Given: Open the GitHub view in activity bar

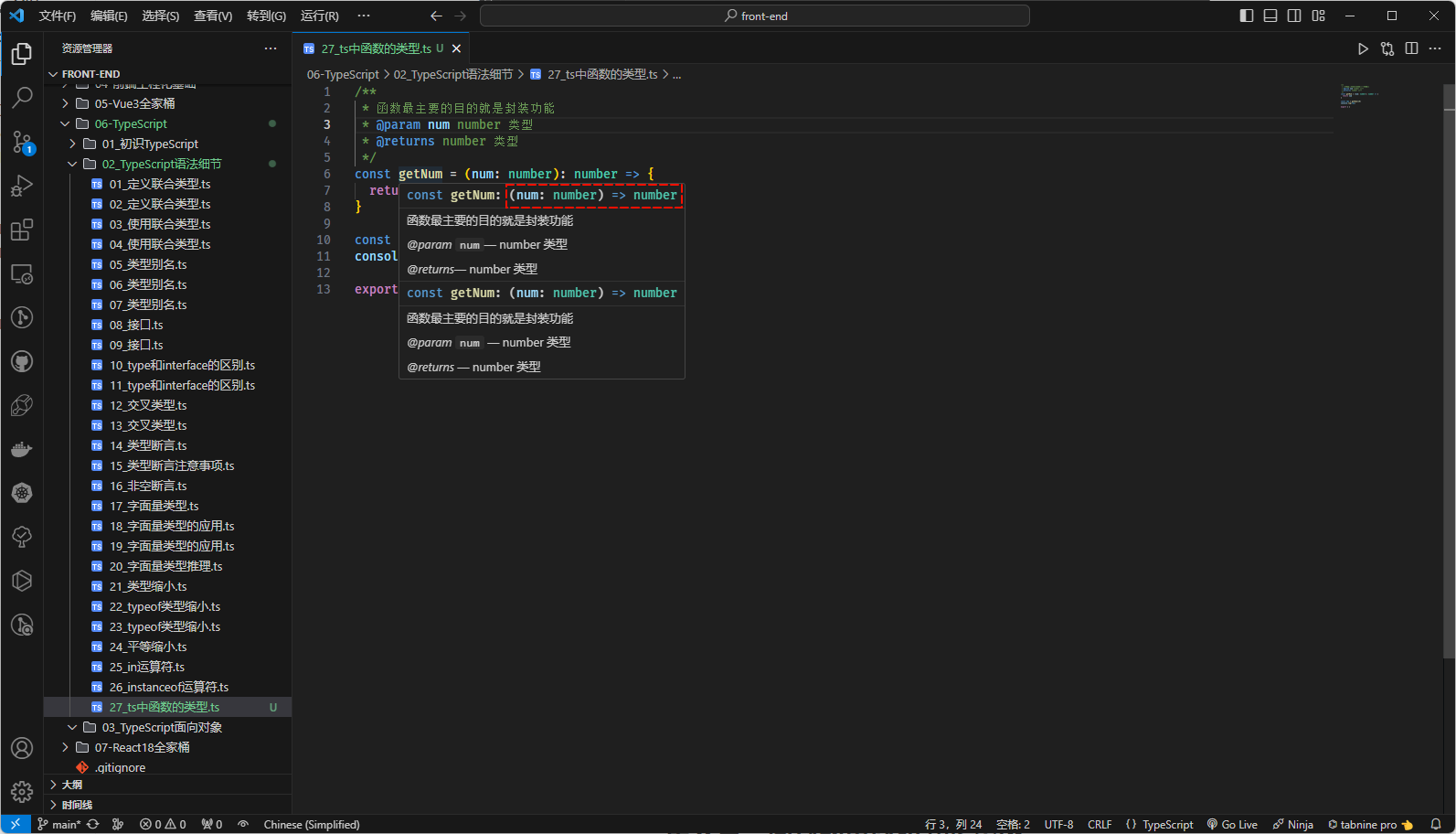Looking at the screenshot, I should click(x=22, y=361).
